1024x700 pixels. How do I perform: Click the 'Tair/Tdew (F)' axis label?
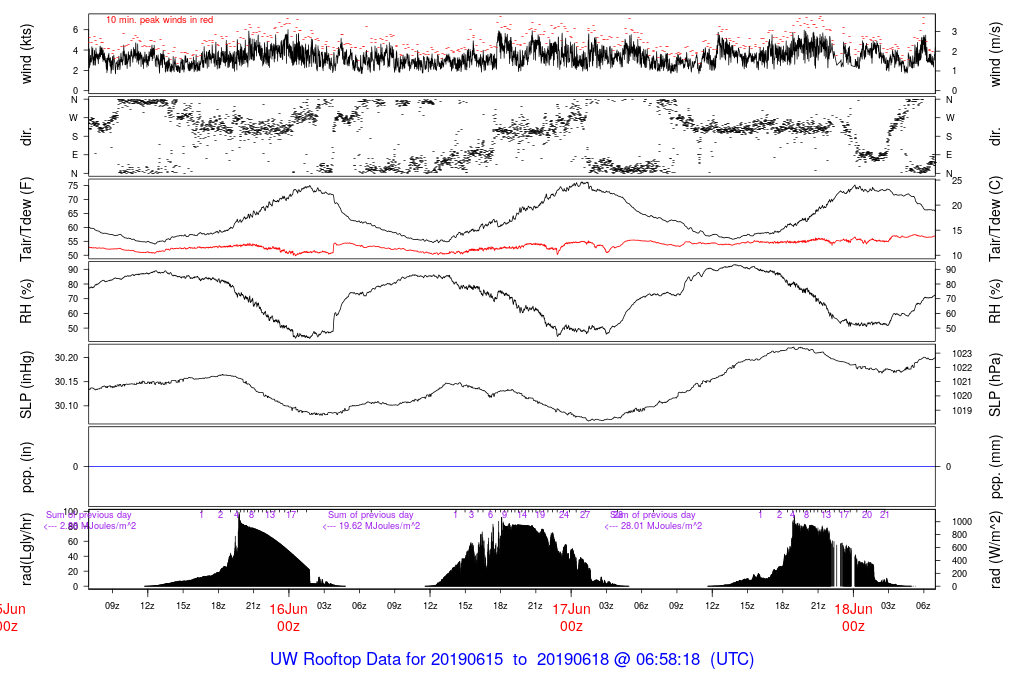[x=26, y=220]
